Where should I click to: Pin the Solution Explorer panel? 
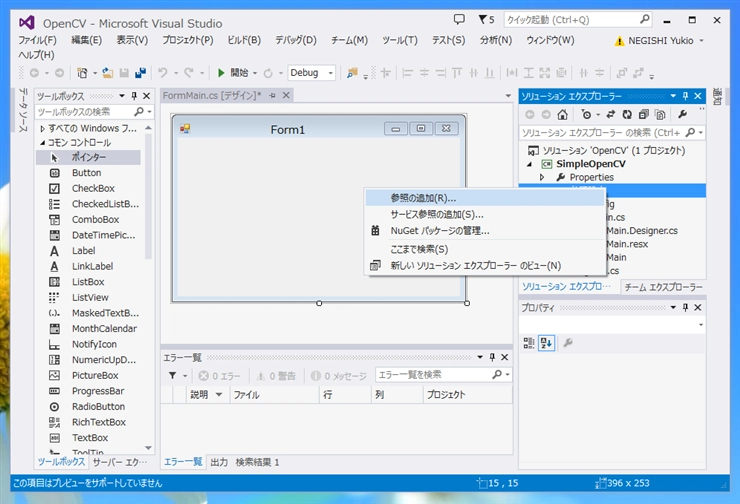(x=685, y=96)
